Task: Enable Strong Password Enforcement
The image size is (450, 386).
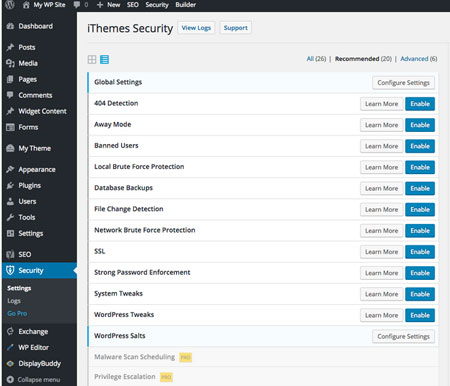Action: click(x=420, y=273)
